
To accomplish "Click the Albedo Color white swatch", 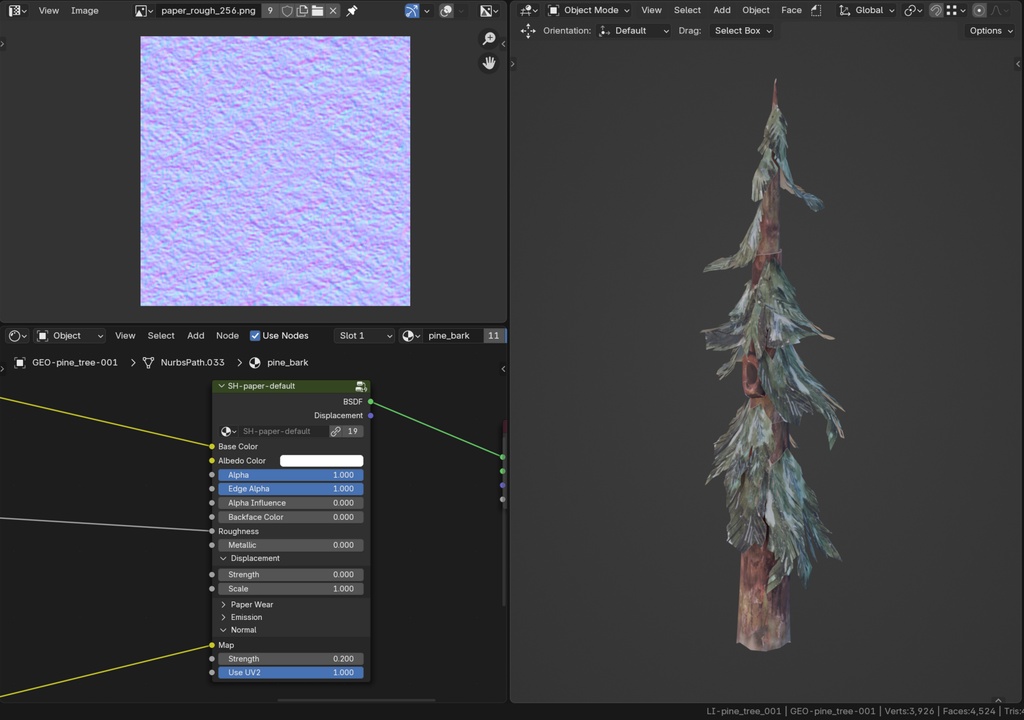I will pos(321,461).
